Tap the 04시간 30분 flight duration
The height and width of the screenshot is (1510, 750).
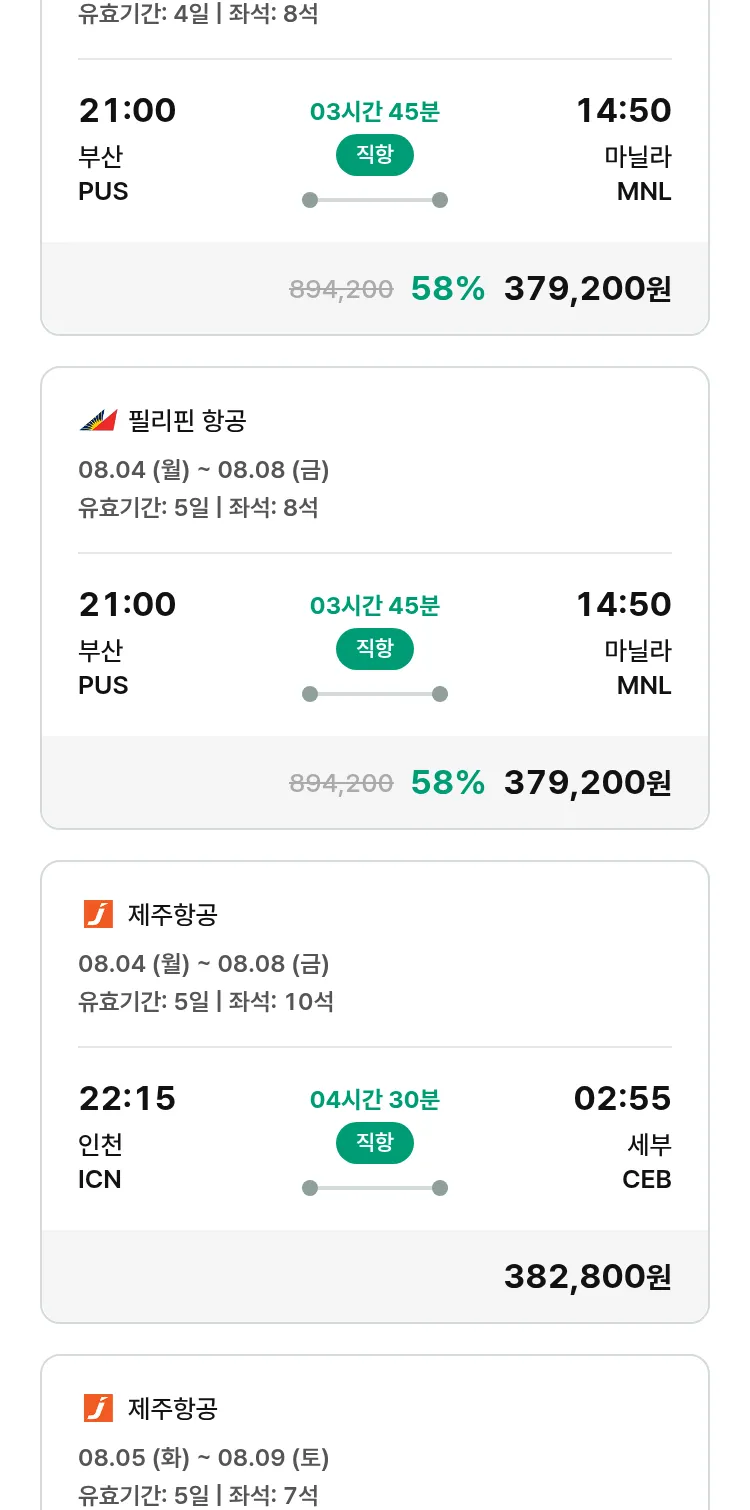[x=374, y=1100]
